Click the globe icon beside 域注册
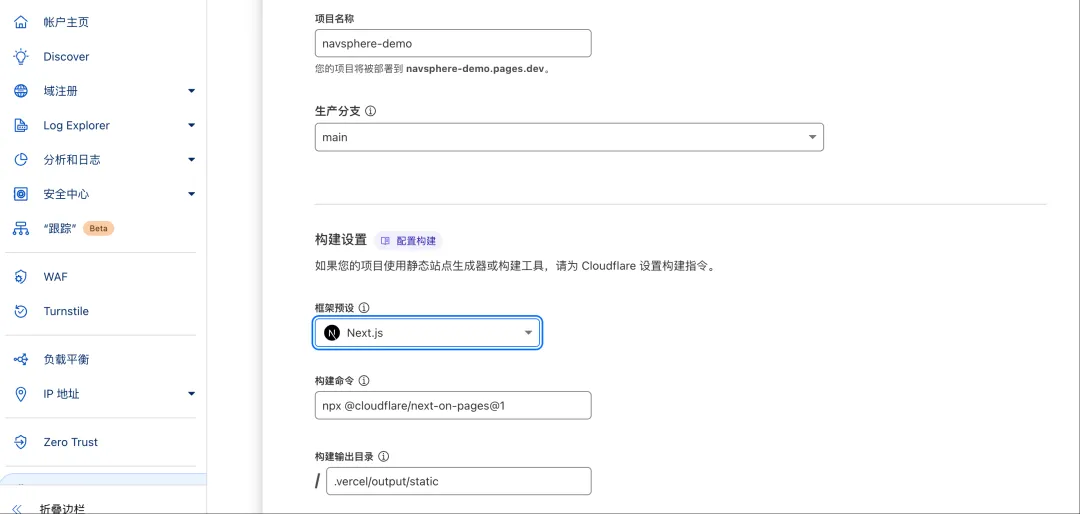 21,91
